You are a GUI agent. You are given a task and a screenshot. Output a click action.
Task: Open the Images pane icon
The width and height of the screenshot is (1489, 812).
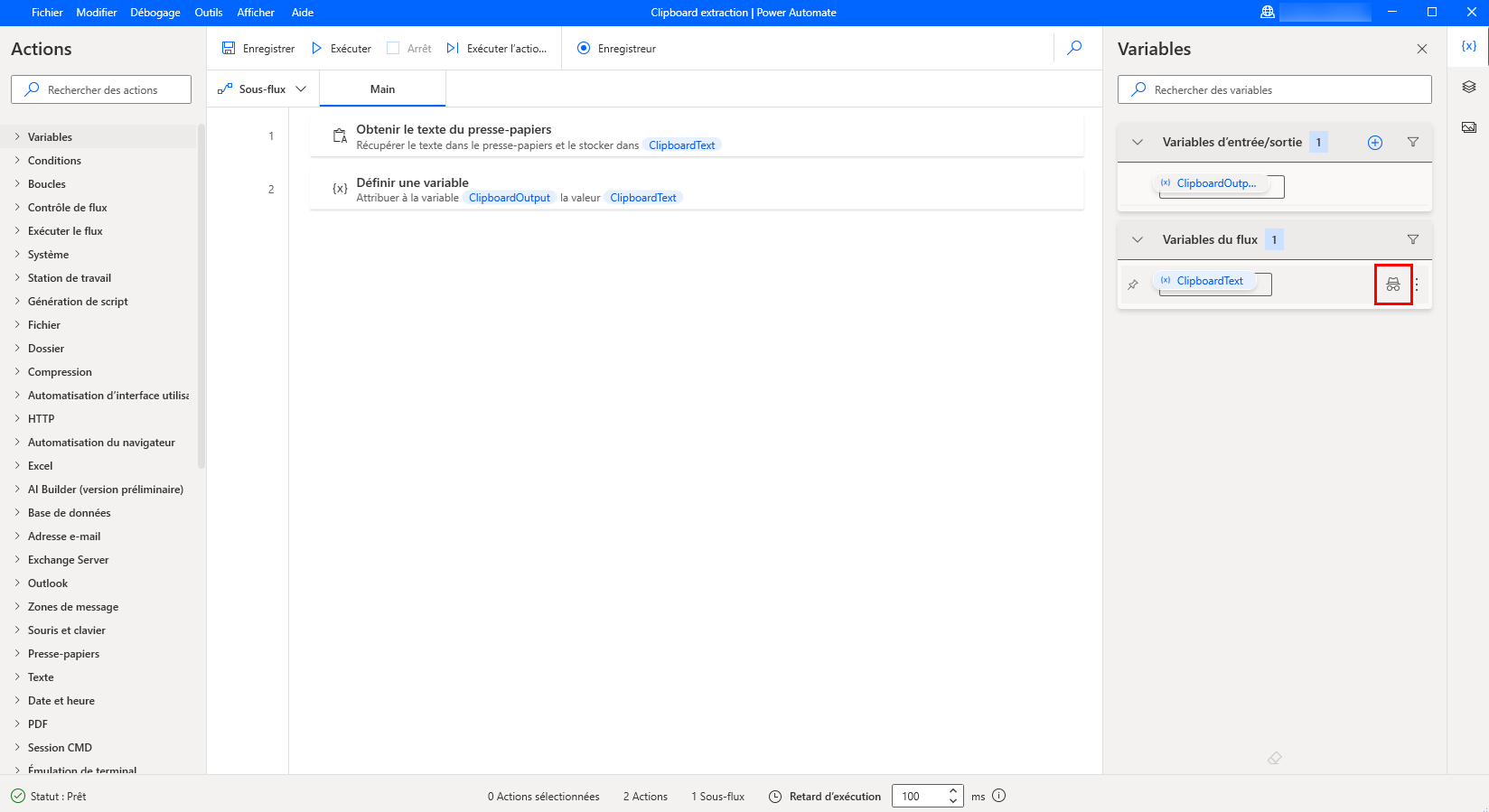[x=1469, y=127]
